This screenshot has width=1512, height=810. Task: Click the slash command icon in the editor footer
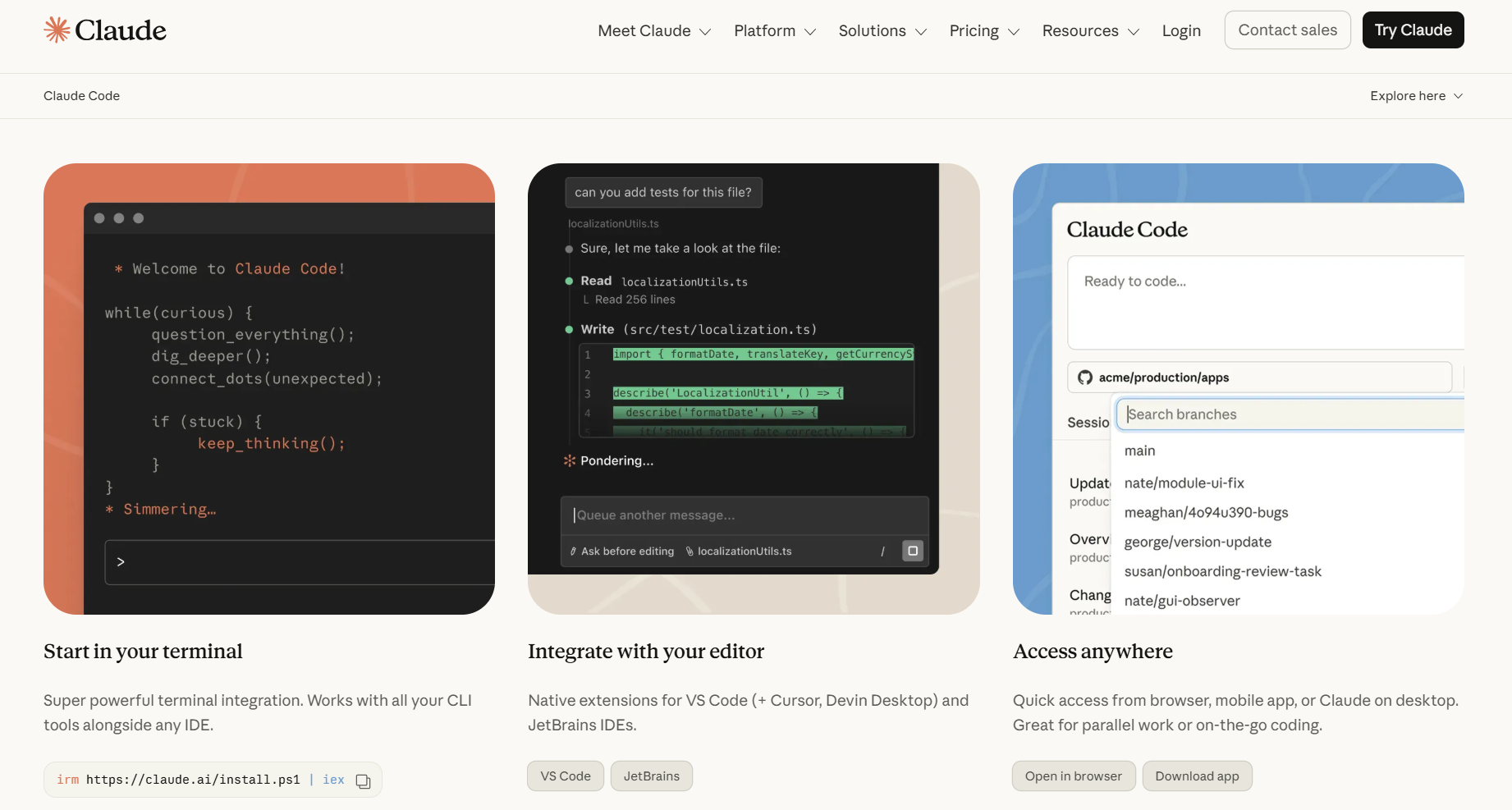point(882,551)
